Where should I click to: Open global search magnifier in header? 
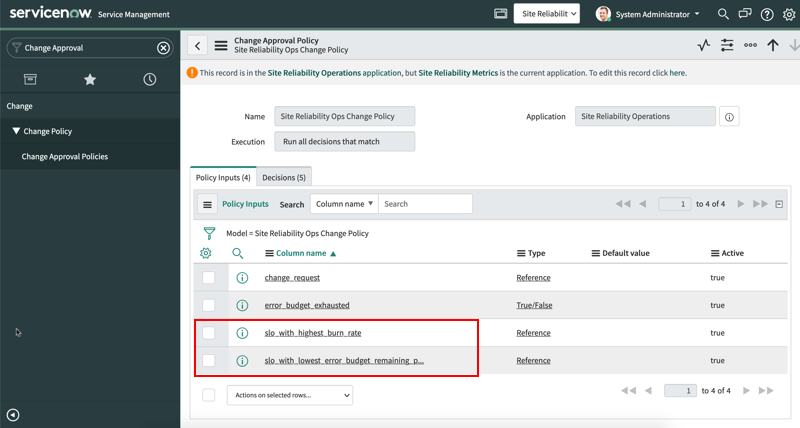point(723,14)
